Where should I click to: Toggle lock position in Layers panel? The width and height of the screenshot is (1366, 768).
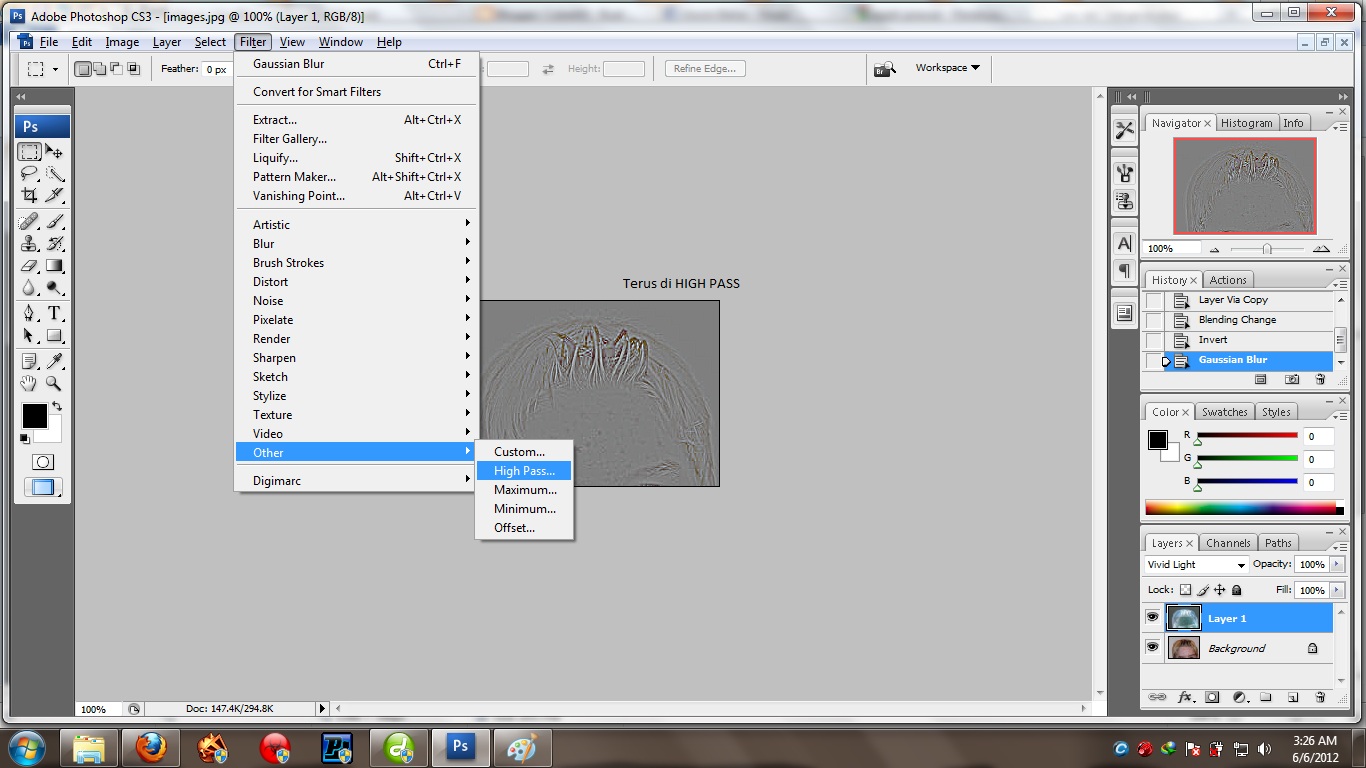click(x=1220, y=590)
